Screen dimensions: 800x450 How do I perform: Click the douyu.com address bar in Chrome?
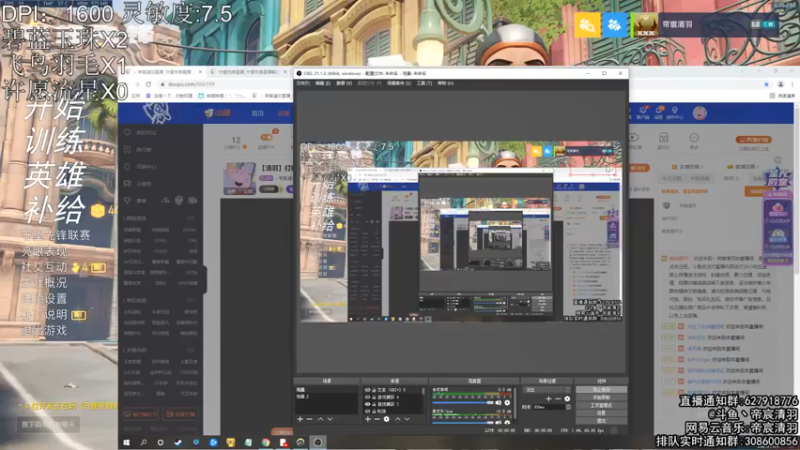click(224, 84)
